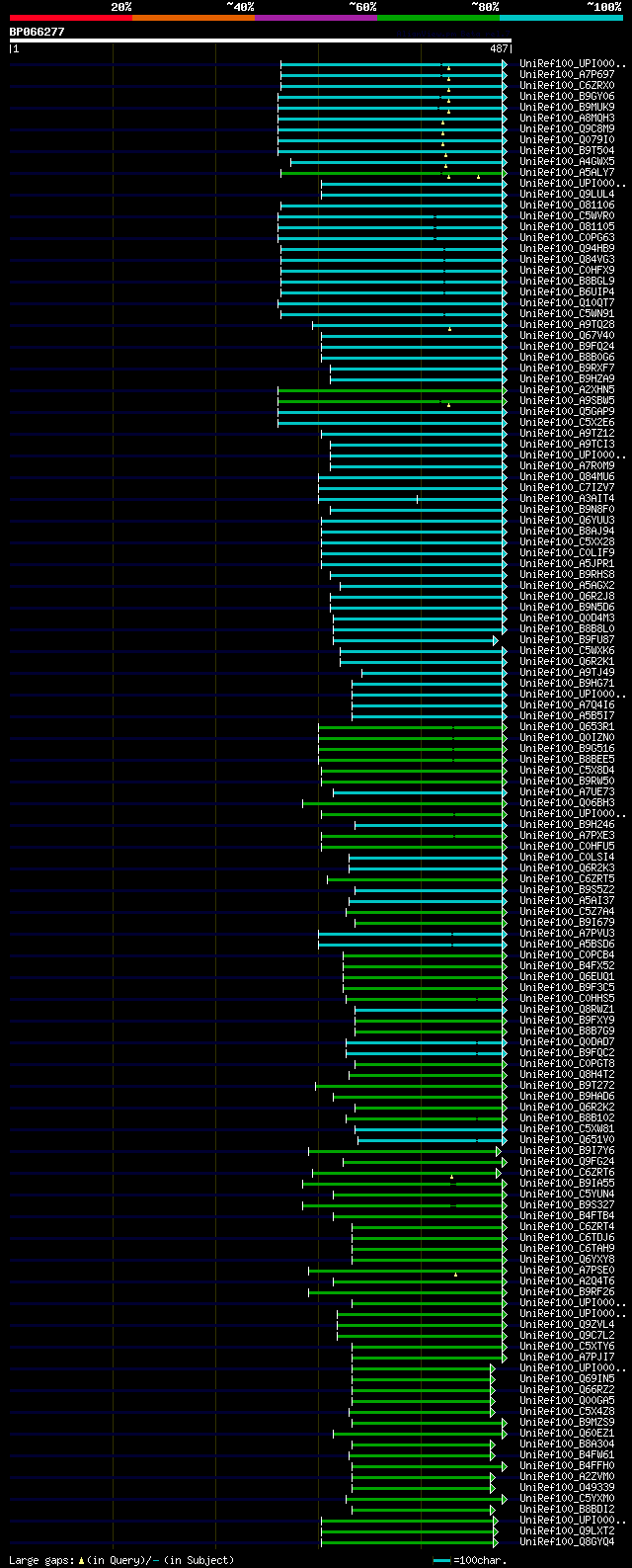Select the UniRef100_A7PSE0 label
This screenshot has height=1568, width=632.
click(x=567, y=1270)
